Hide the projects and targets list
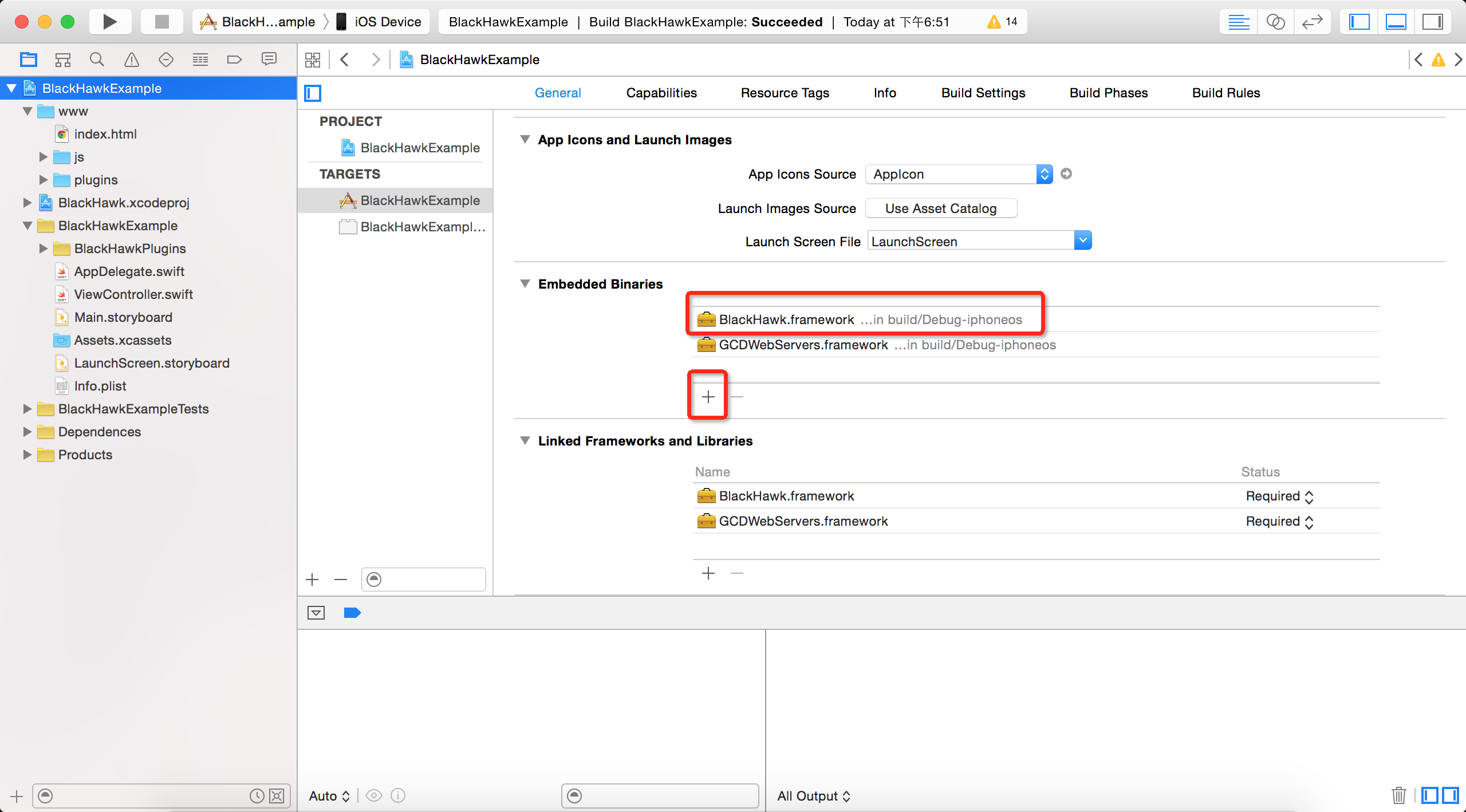 pos(313,93)
